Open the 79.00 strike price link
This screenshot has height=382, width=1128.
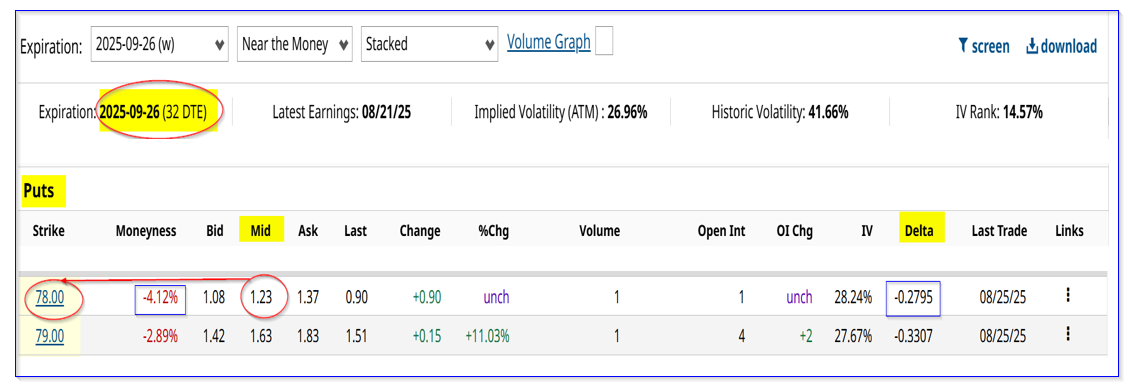pyautogui.click(x=49, y=335)
